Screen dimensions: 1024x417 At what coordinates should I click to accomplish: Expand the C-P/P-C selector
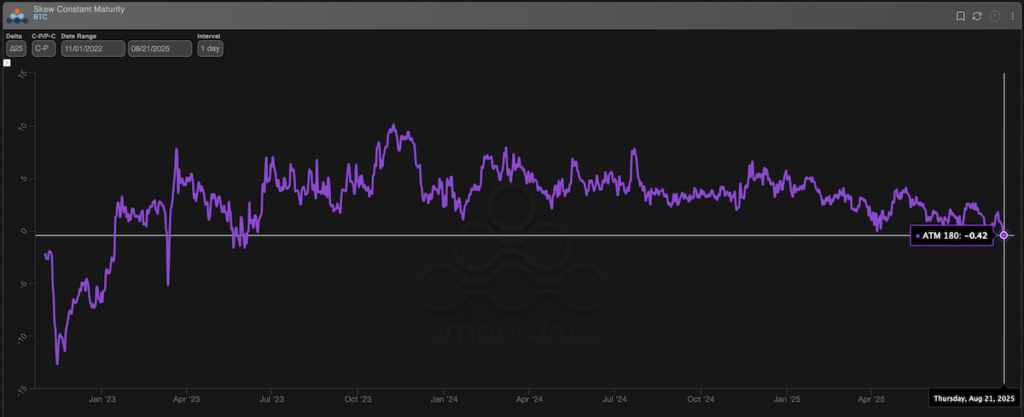(x=43, y=48)
